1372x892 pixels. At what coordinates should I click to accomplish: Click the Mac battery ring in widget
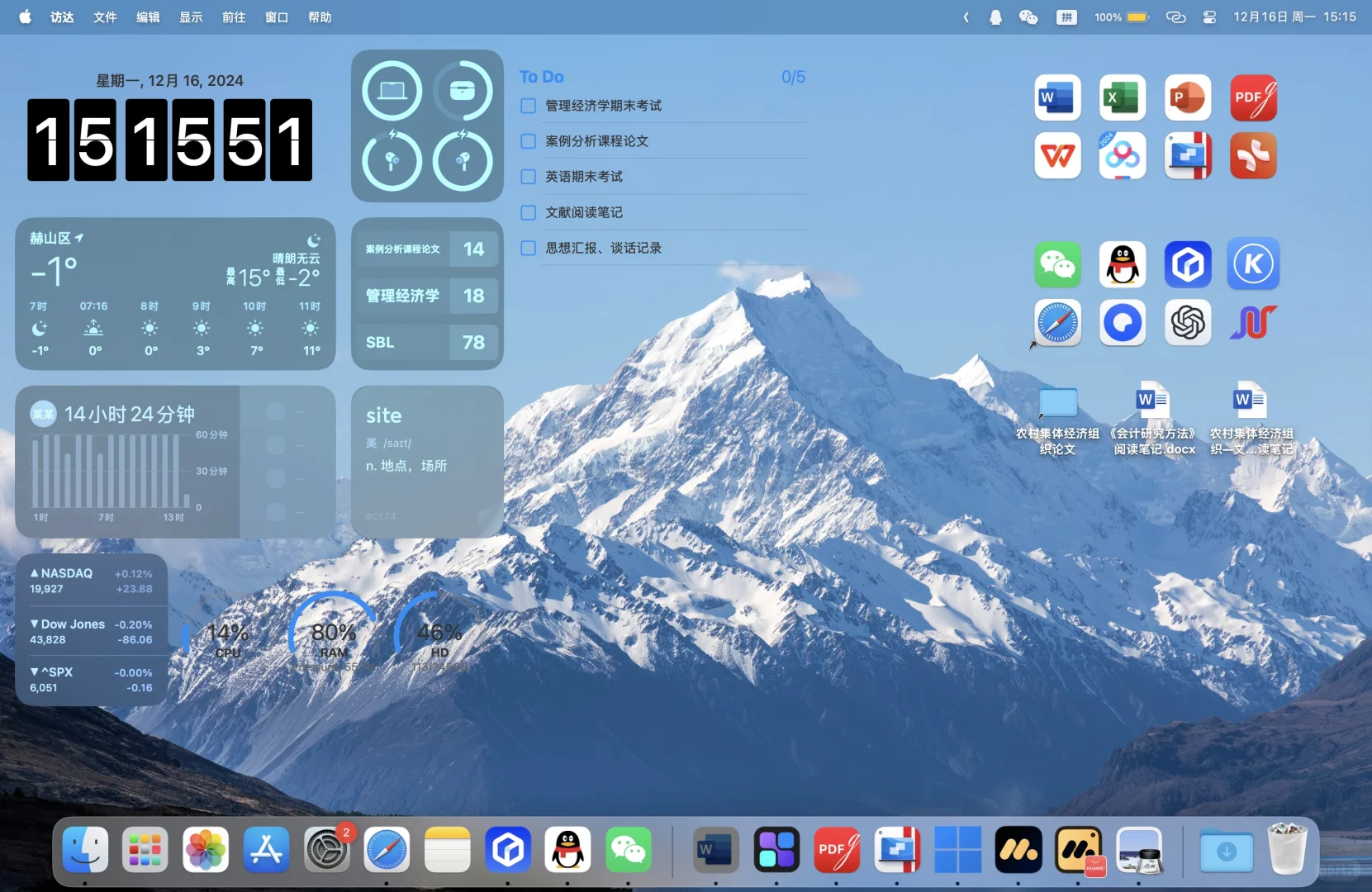[392, 91]
